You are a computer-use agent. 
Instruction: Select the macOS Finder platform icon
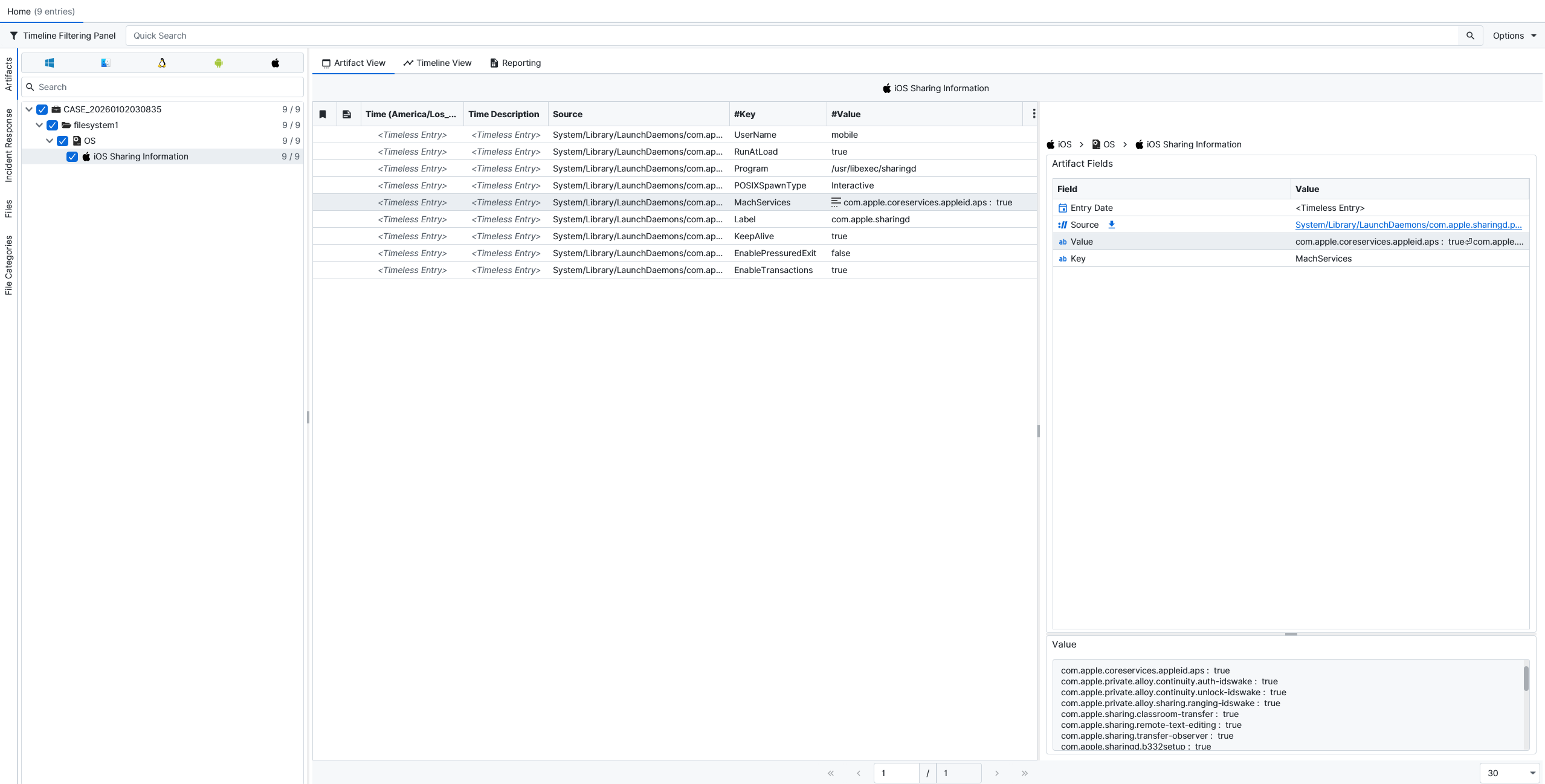(106, 63)
